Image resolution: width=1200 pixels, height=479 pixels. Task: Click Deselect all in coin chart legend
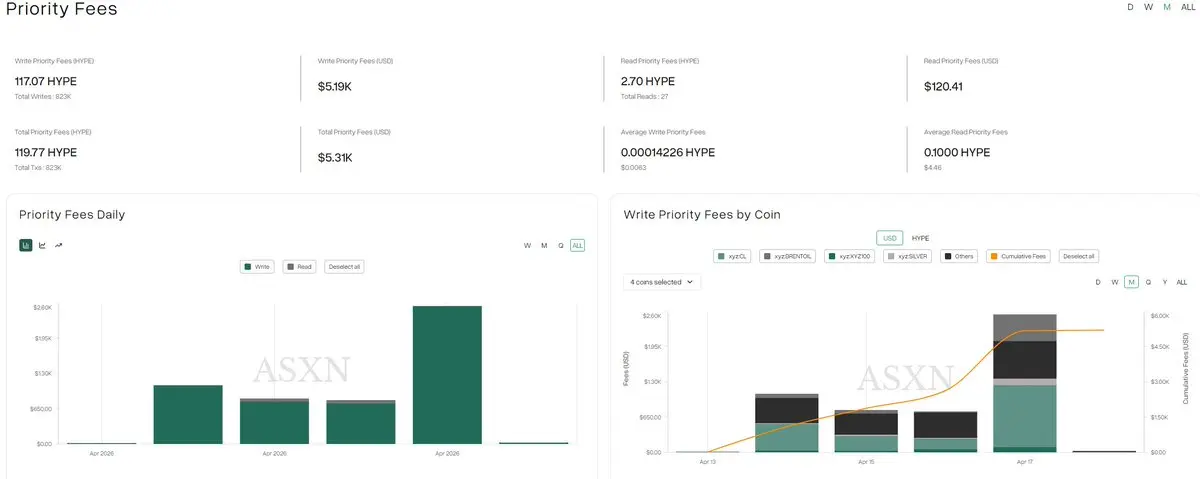(x=1079, y=257)
